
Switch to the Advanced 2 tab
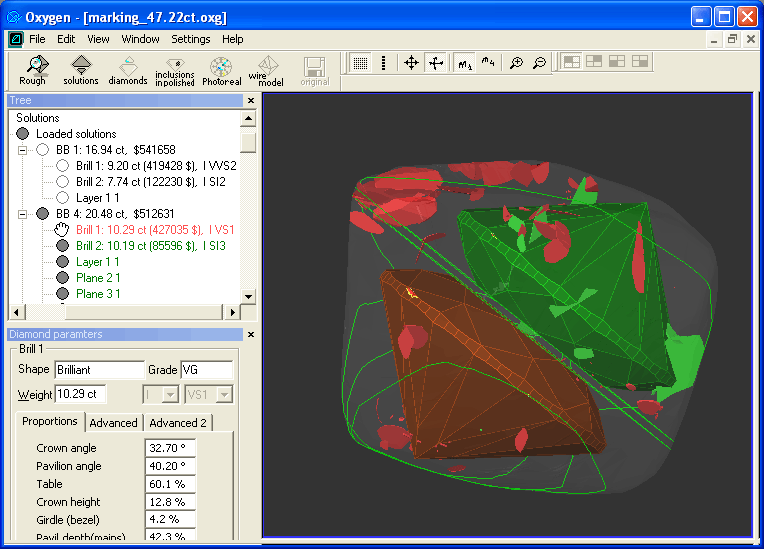click(177, 423)
